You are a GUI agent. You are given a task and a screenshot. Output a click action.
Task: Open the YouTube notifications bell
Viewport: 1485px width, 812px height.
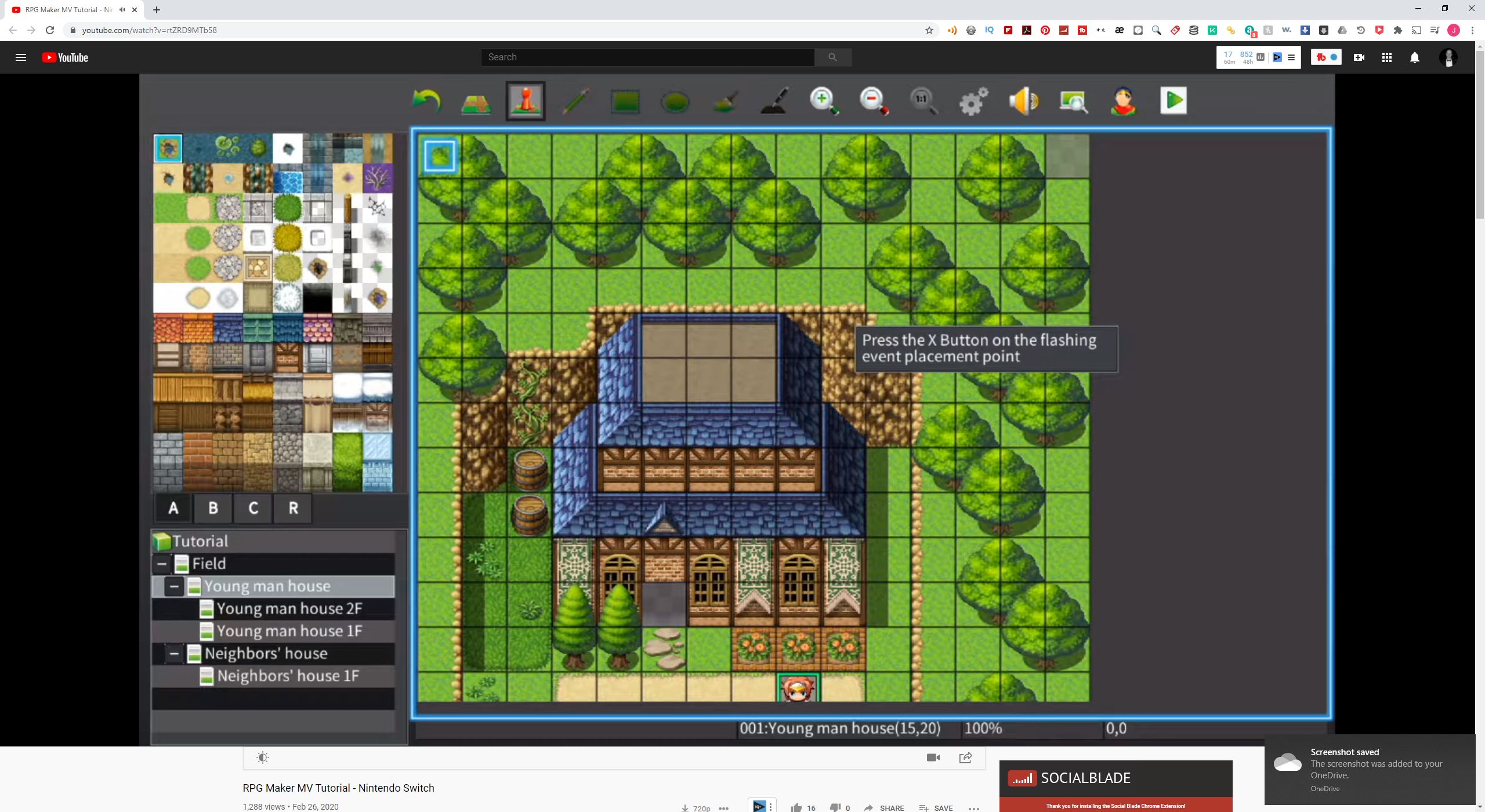click(1415, 57)
